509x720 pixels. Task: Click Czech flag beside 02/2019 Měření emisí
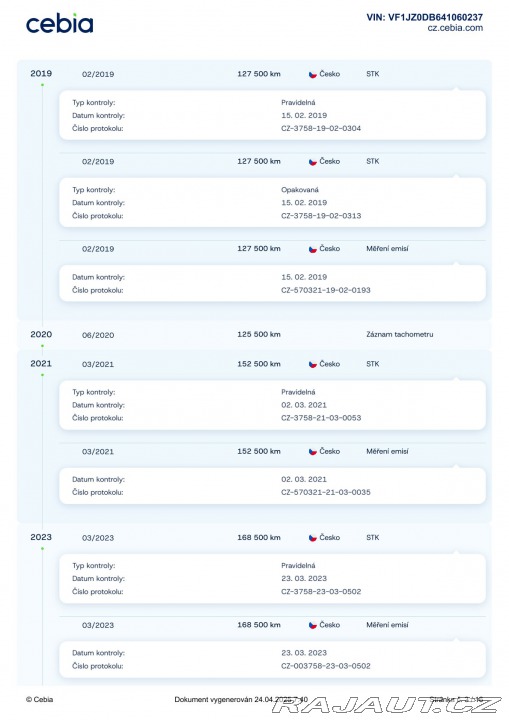(313, 249)
